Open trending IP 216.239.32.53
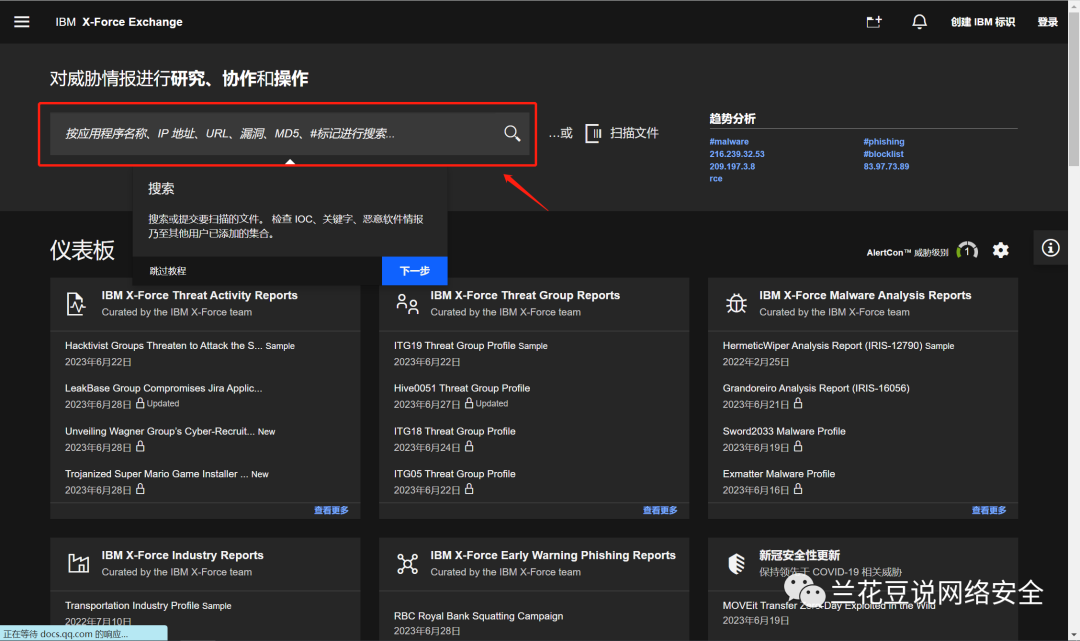Screen dimensions: 1080x641 [x=737, y=154]
